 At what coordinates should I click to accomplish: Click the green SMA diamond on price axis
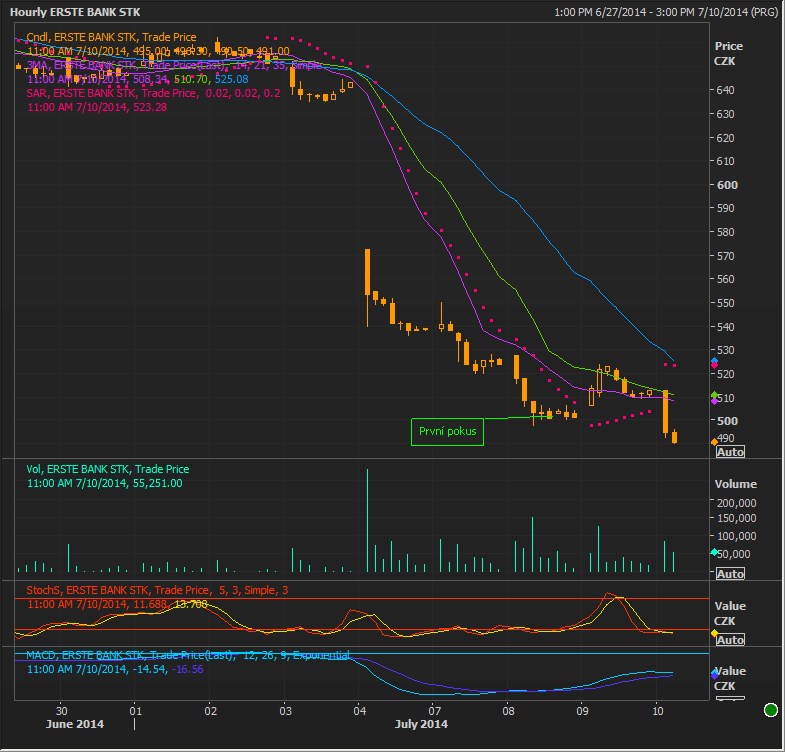[x=714, y=396]
